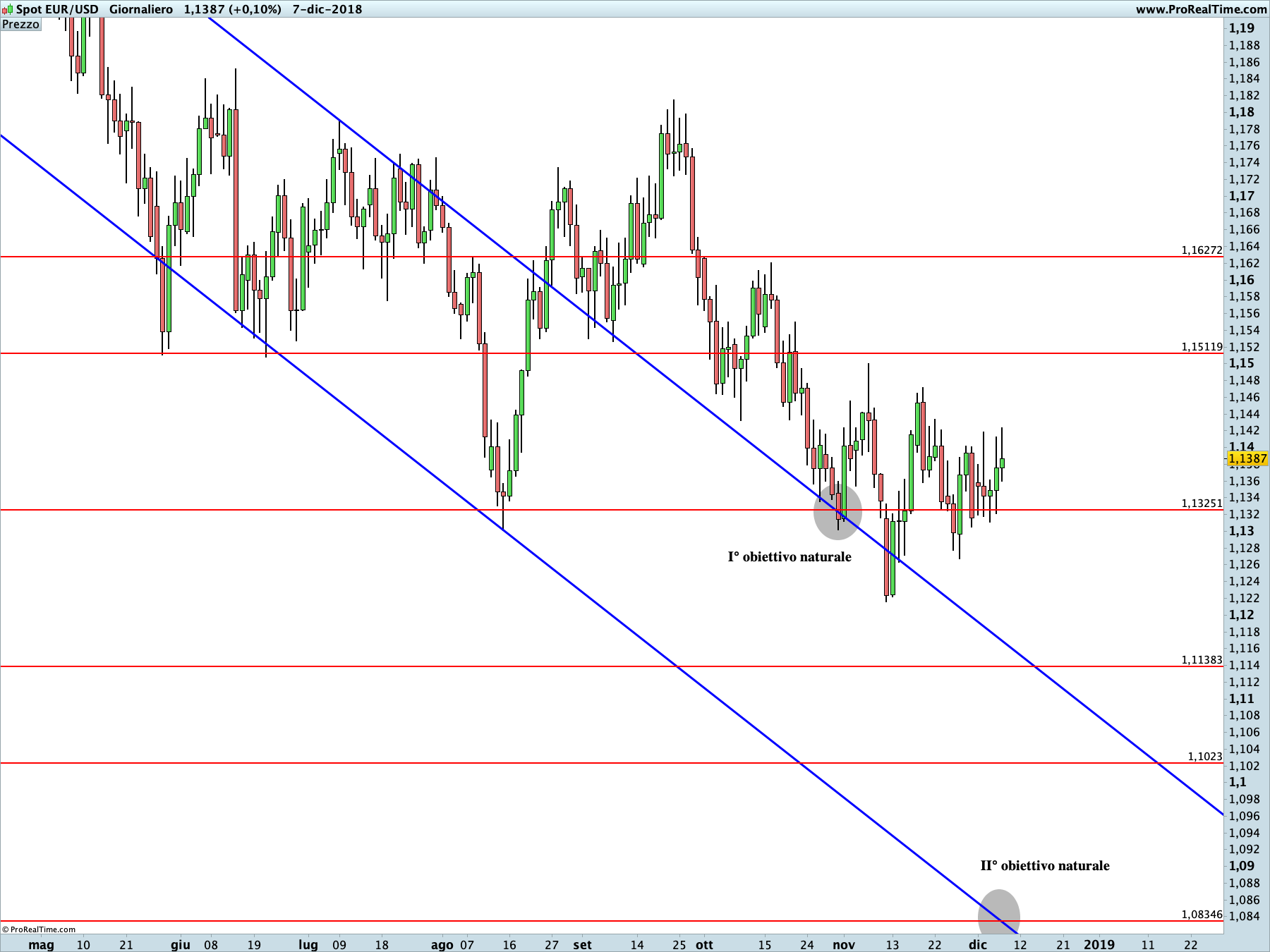Select the II° obiettivo naturale annotation
Screen dimensions: 1270x952
point(1045,865)
